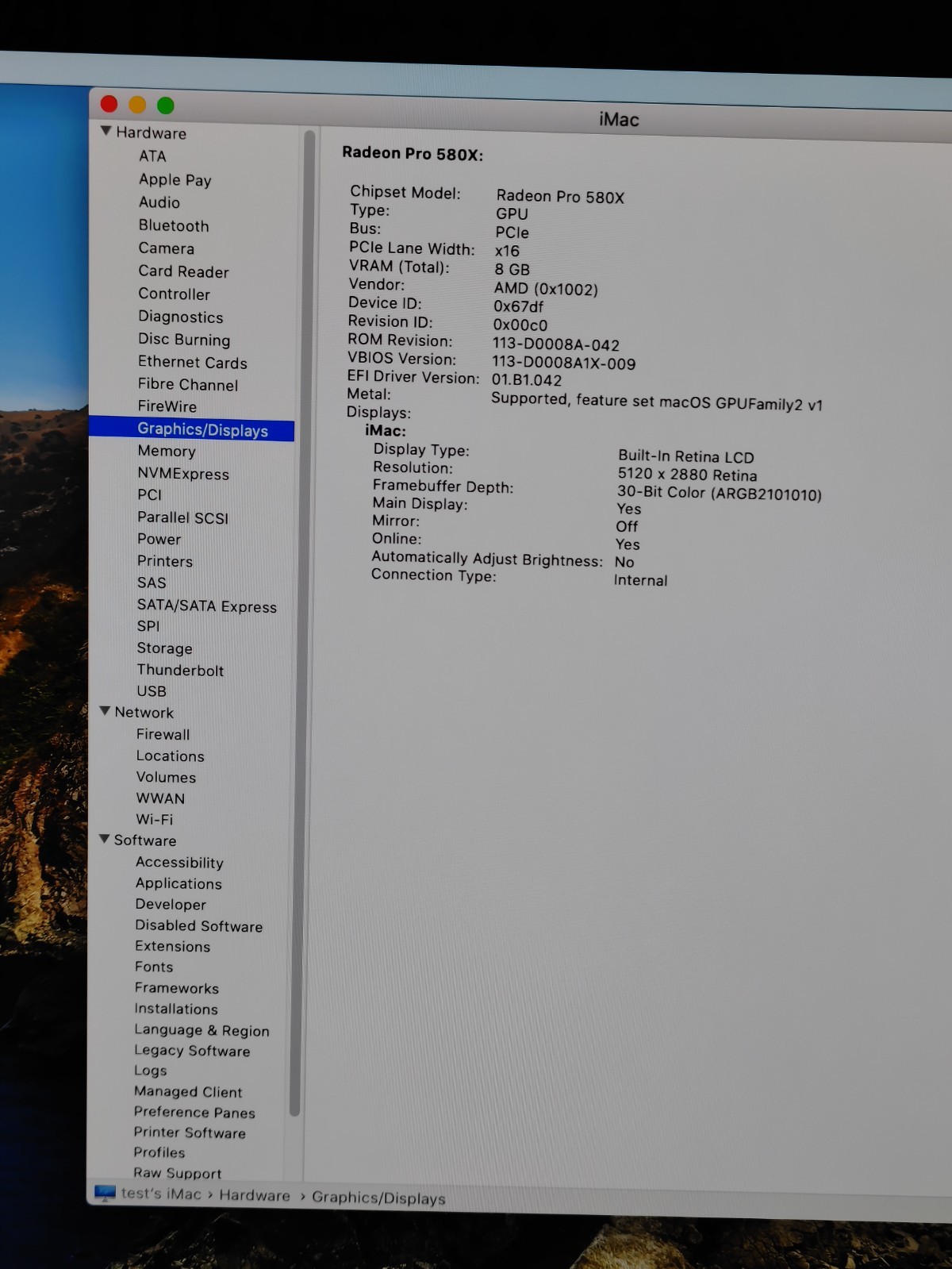Open Parallel SCSI entry
Image resolution: width=952 pixels, height=1269 pixels.
pyautogui.click(x=182, y=517)
